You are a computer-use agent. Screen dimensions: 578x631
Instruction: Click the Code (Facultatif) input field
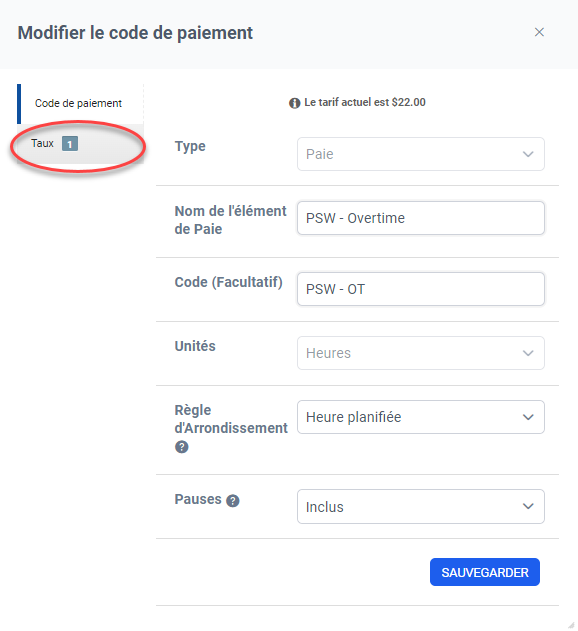point(421,289)
